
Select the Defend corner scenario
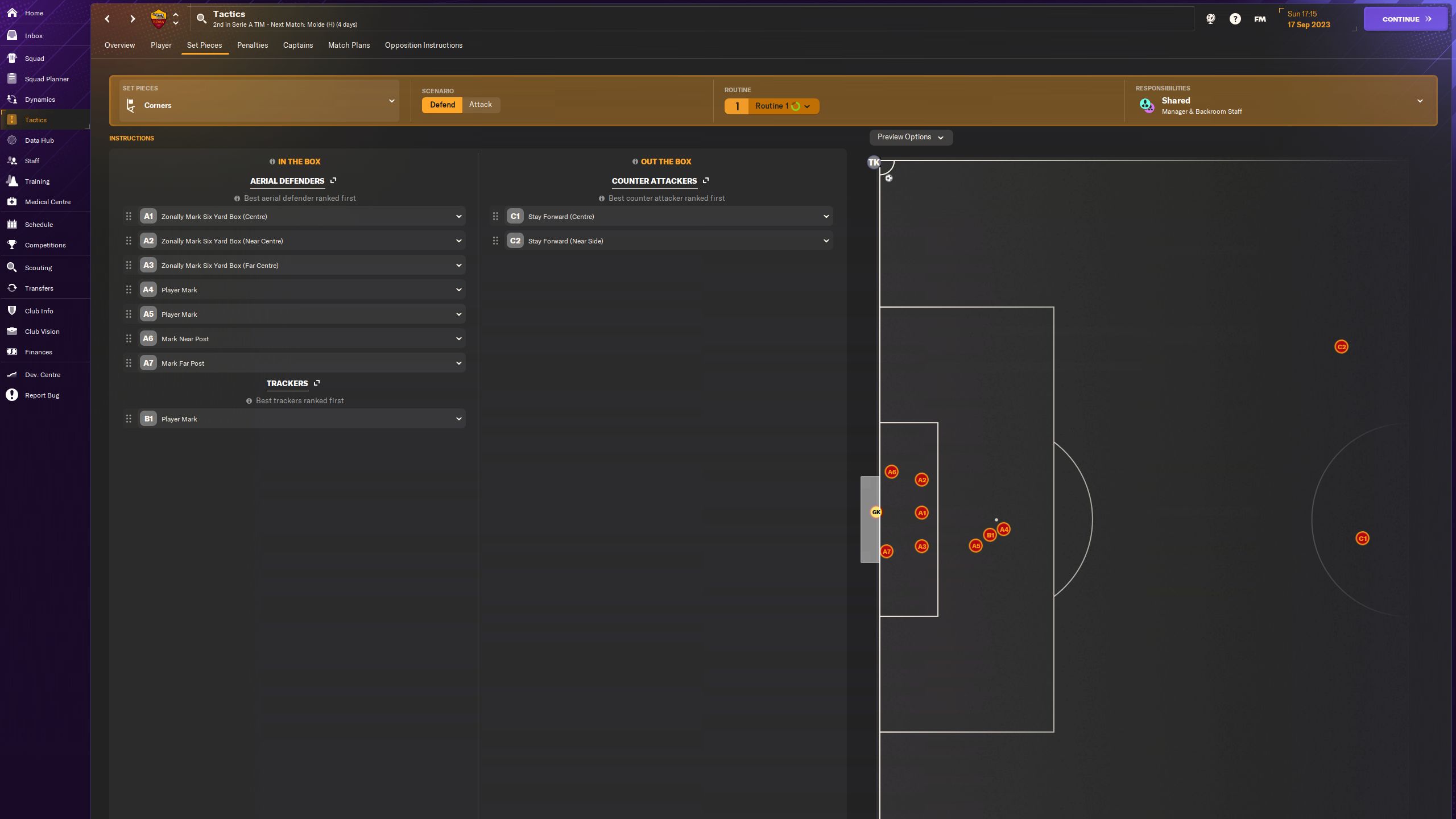(441, 105)
